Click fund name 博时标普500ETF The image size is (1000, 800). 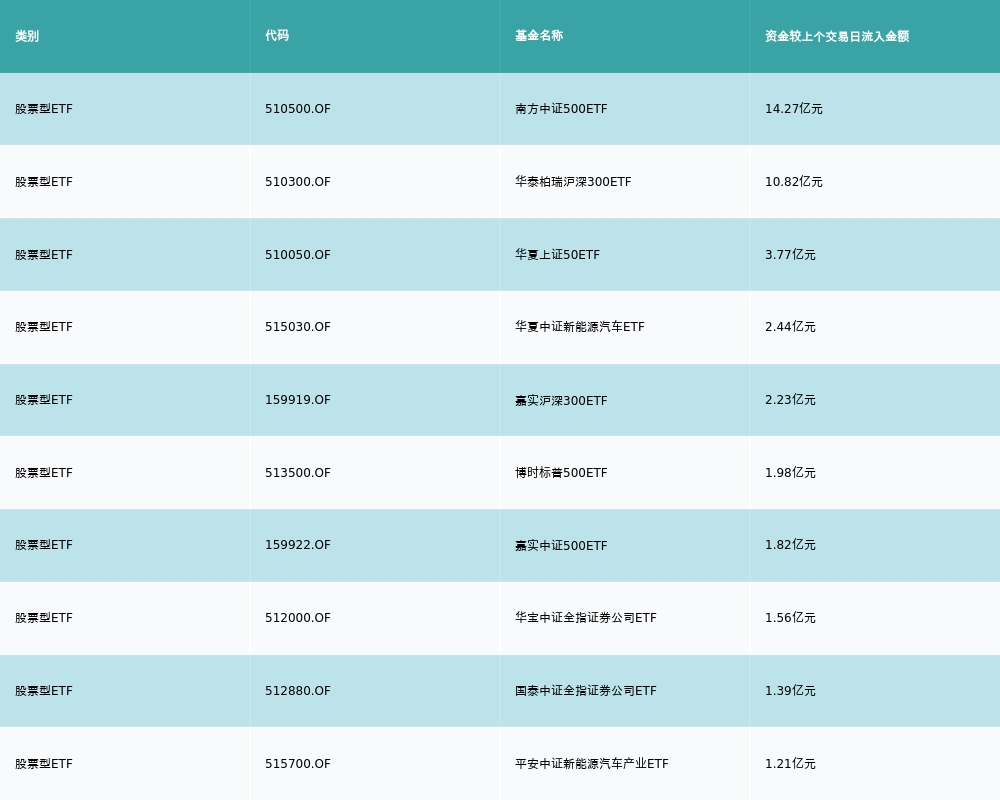pos(561,473)
